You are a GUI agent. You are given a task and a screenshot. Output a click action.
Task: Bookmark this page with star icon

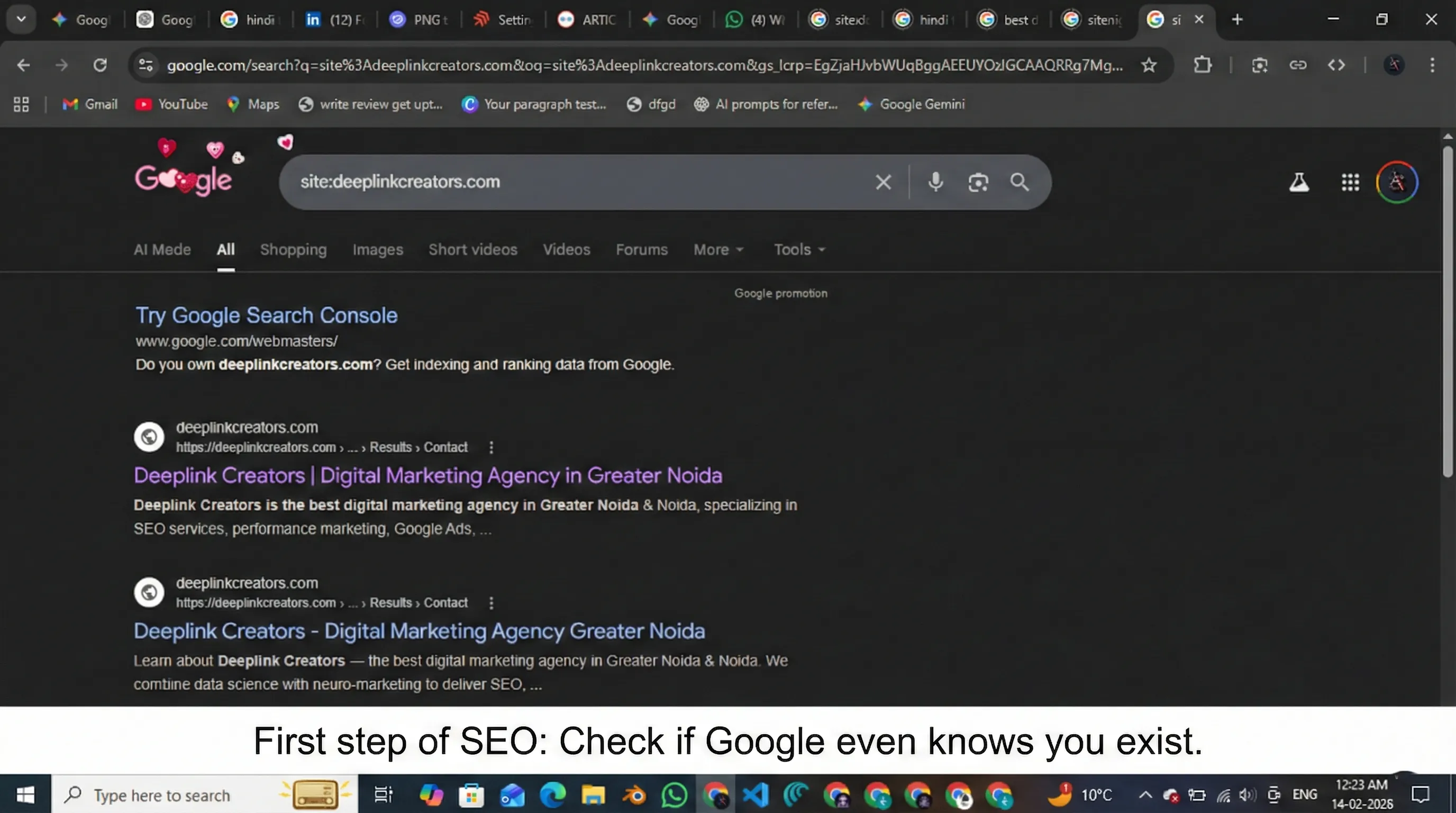coord(1149,65)
